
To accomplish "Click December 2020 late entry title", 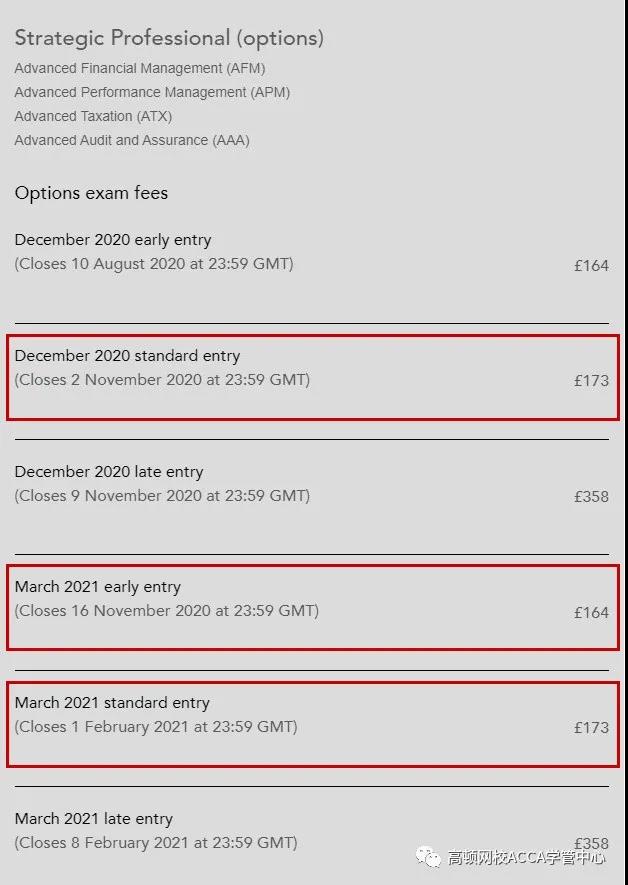I will [x=109, y=471].
